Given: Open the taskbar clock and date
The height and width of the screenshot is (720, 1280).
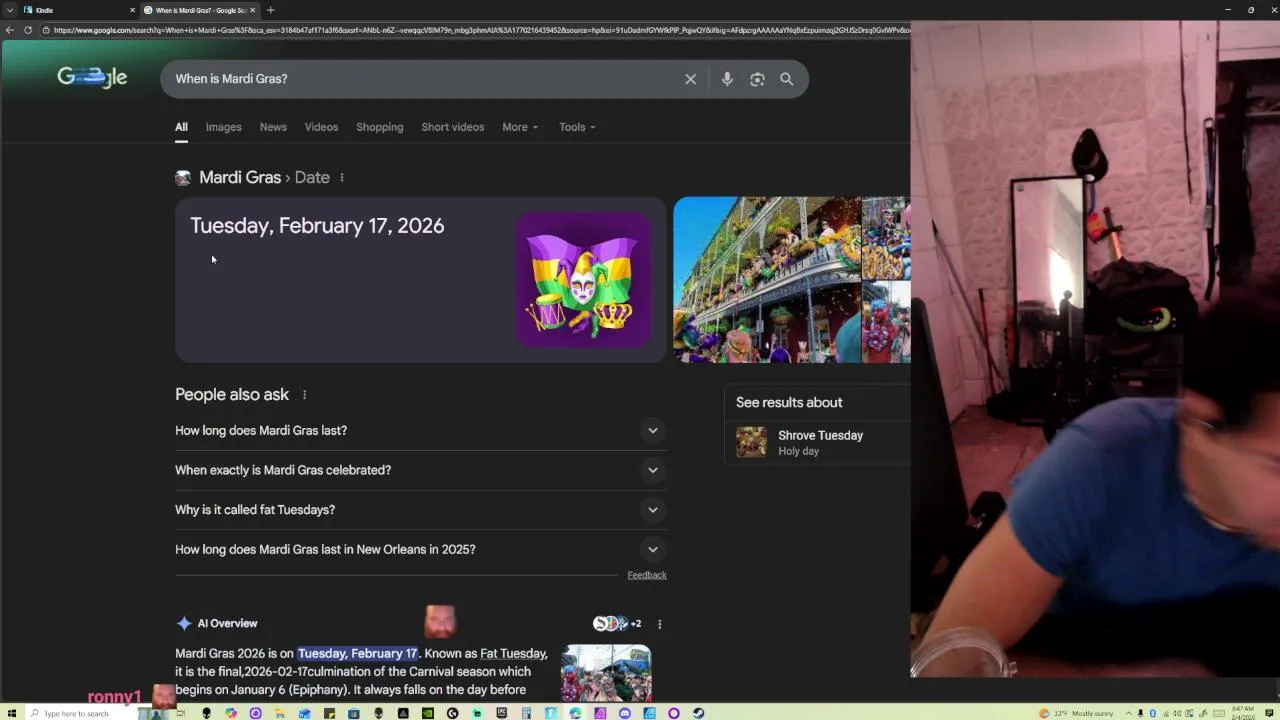Looking at the screenshot, I should click(x=1244, y=713).
